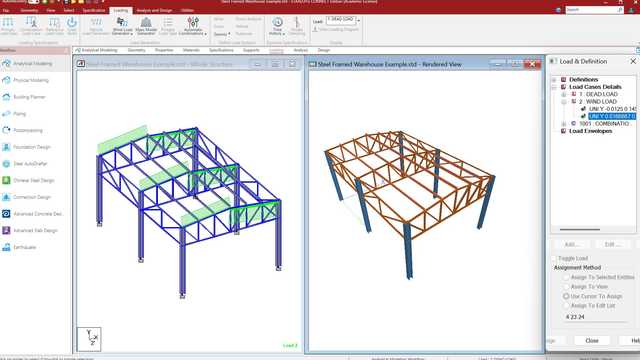This screenshot has height=360, width=640.
Task: Open the Specification ribbon tab
Action: coord(94,10)
